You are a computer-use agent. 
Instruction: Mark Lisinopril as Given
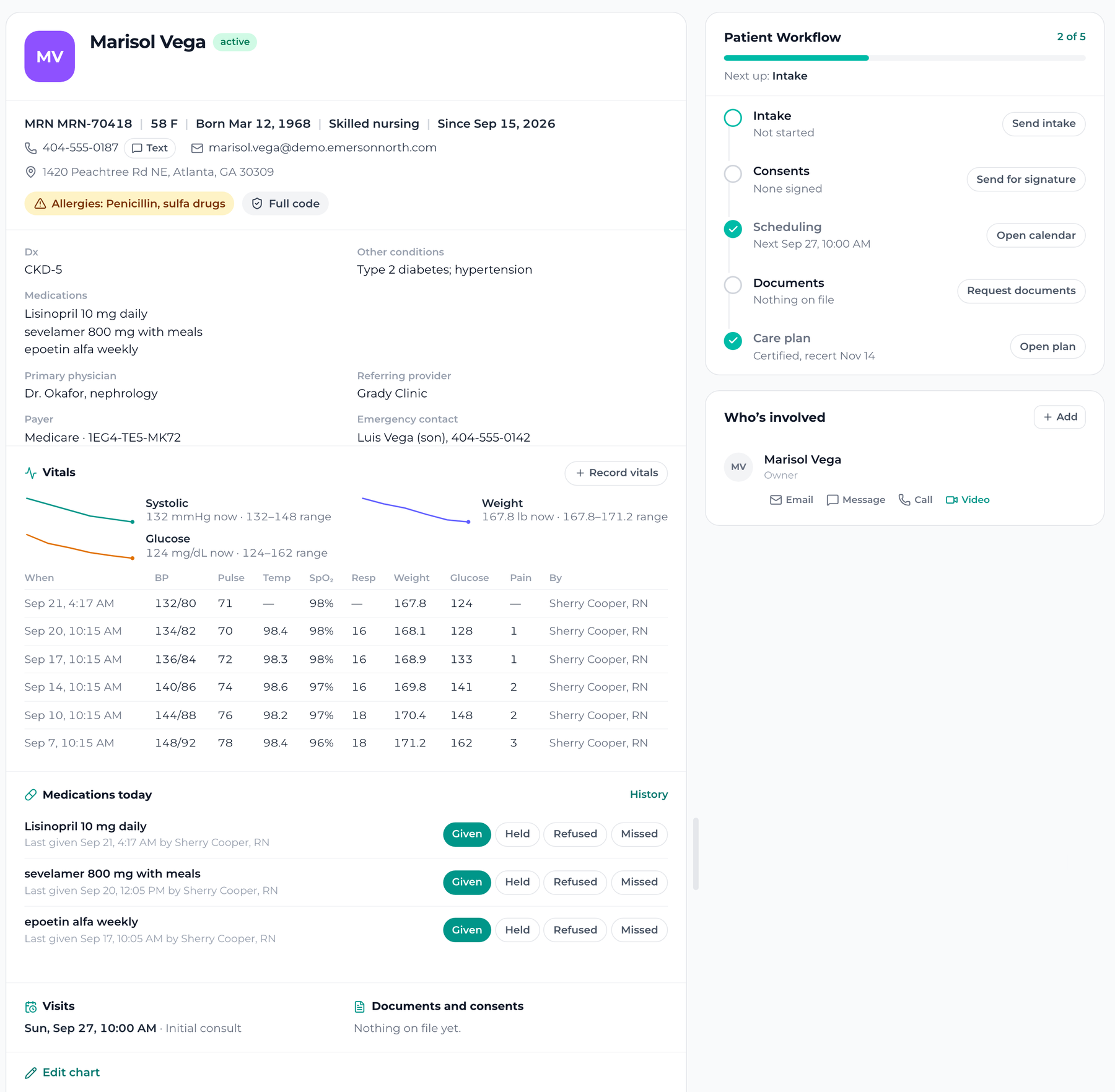coord(467,834)
